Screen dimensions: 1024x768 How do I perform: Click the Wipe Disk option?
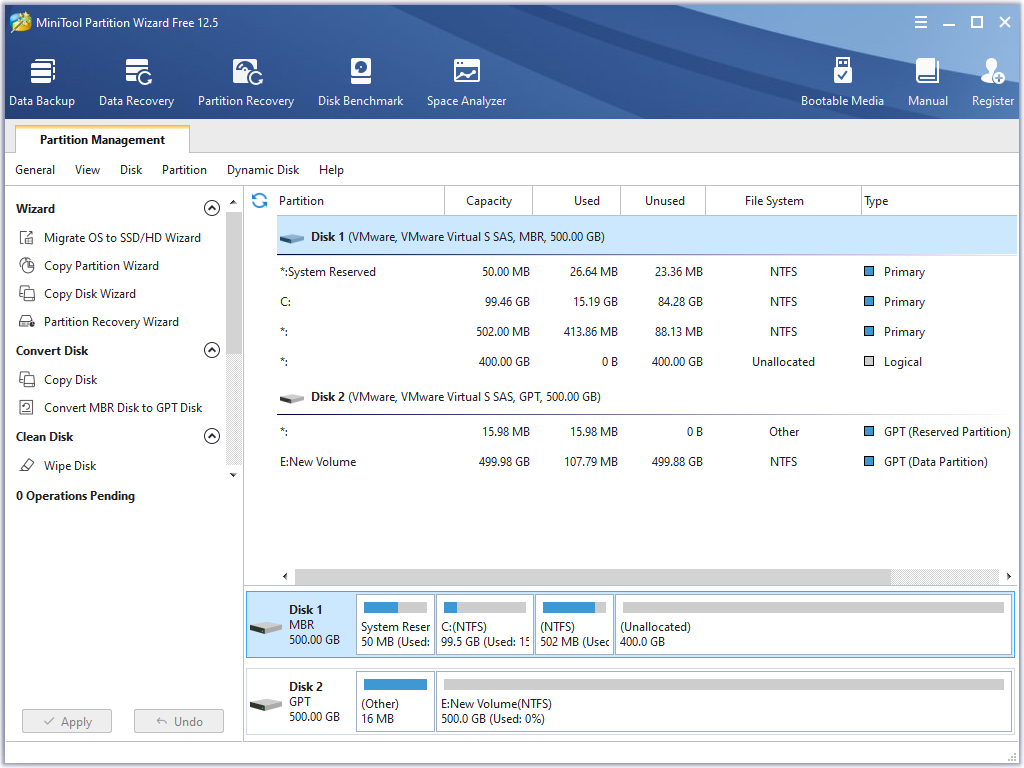70,466
